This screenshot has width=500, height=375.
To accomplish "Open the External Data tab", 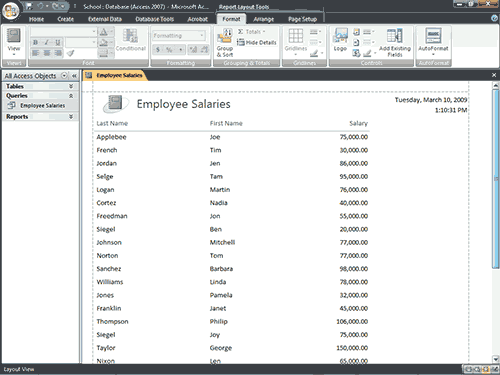I will (x=105, y=19).
